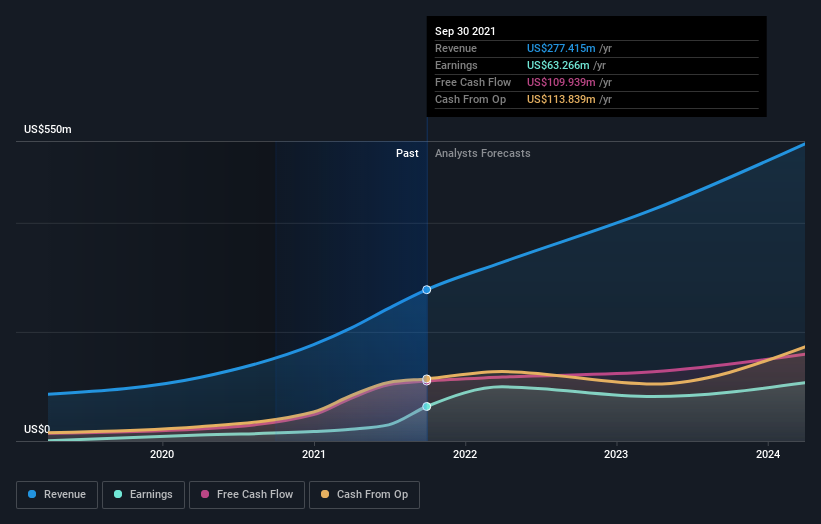Screen dimensions: 821x524
Task: Click the US$550m y-axis label
Action: (48, 129)
